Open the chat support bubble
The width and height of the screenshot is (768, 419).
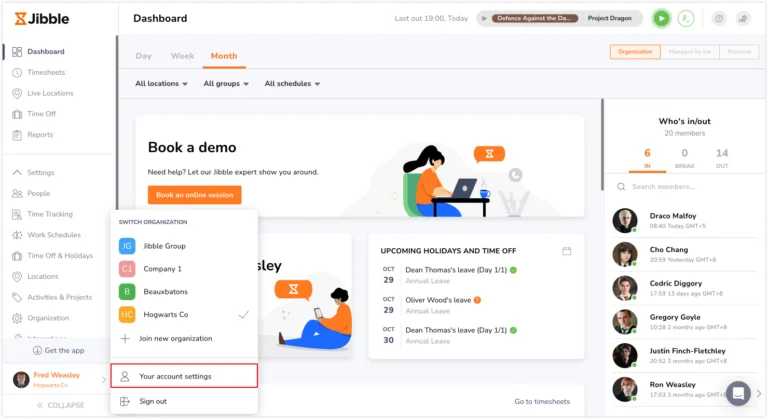[x=738, y=393]
